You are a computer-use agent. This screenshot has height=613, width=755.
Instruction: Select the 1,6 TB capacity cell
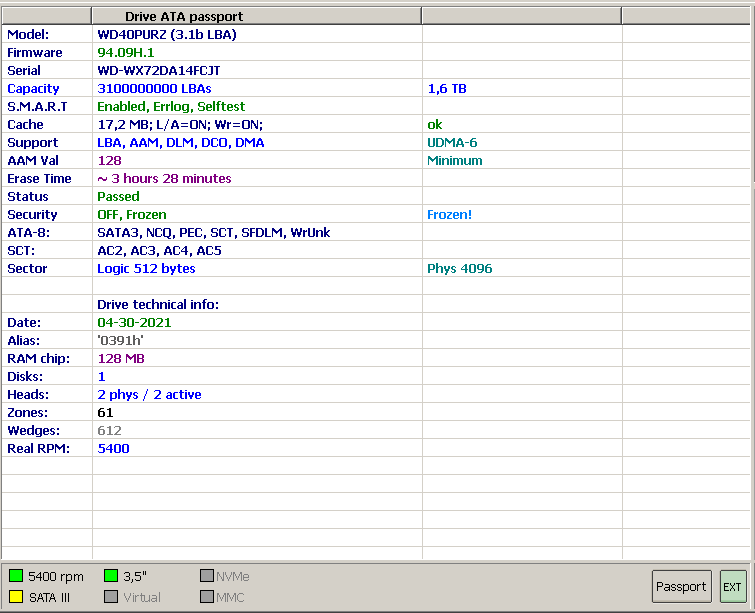[x=447, y=89]
